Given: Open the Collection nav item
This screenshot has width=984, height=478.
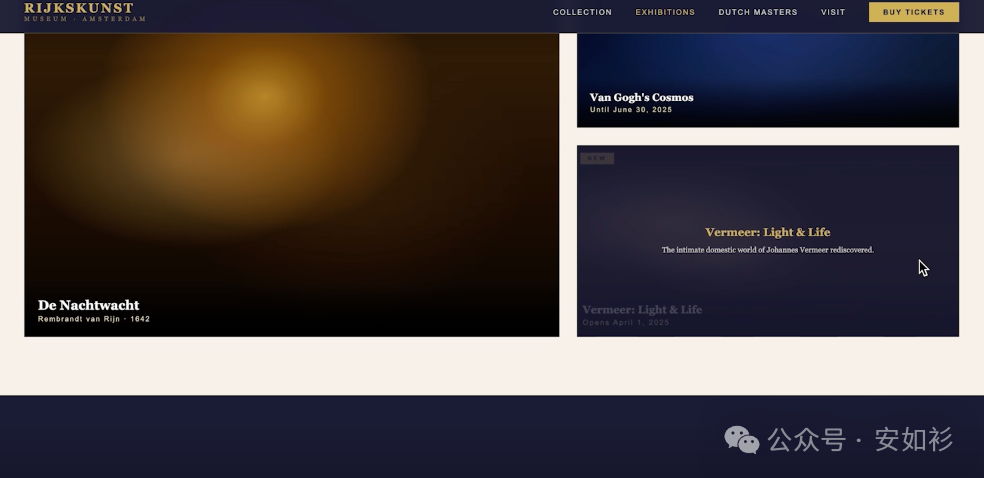Looking at the screenshot, I should 582,12.
